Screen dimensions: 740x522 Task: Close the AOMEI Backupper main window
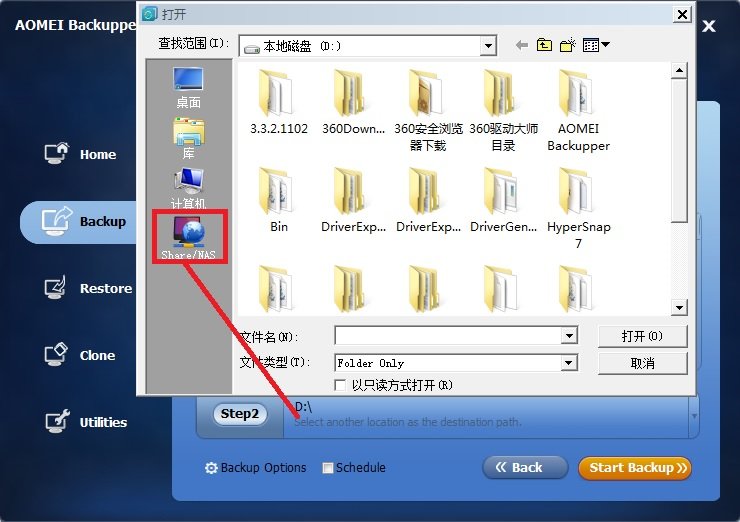pos(709,26)
